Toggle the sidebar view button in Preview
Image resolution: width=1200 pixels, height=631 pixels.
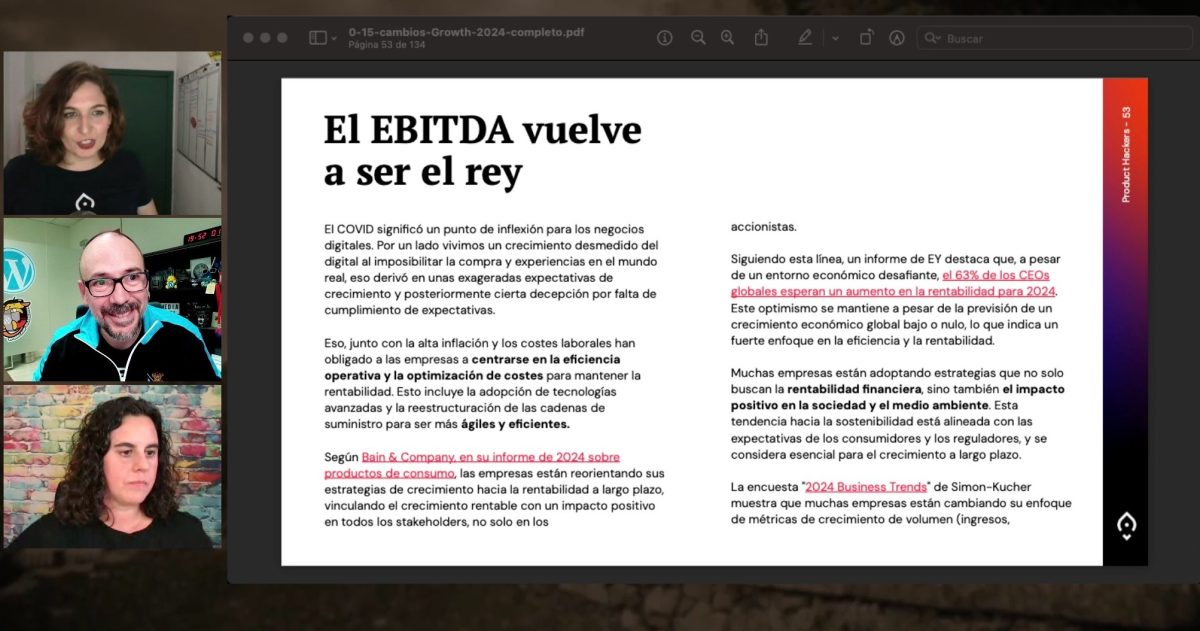click(317, 38)
